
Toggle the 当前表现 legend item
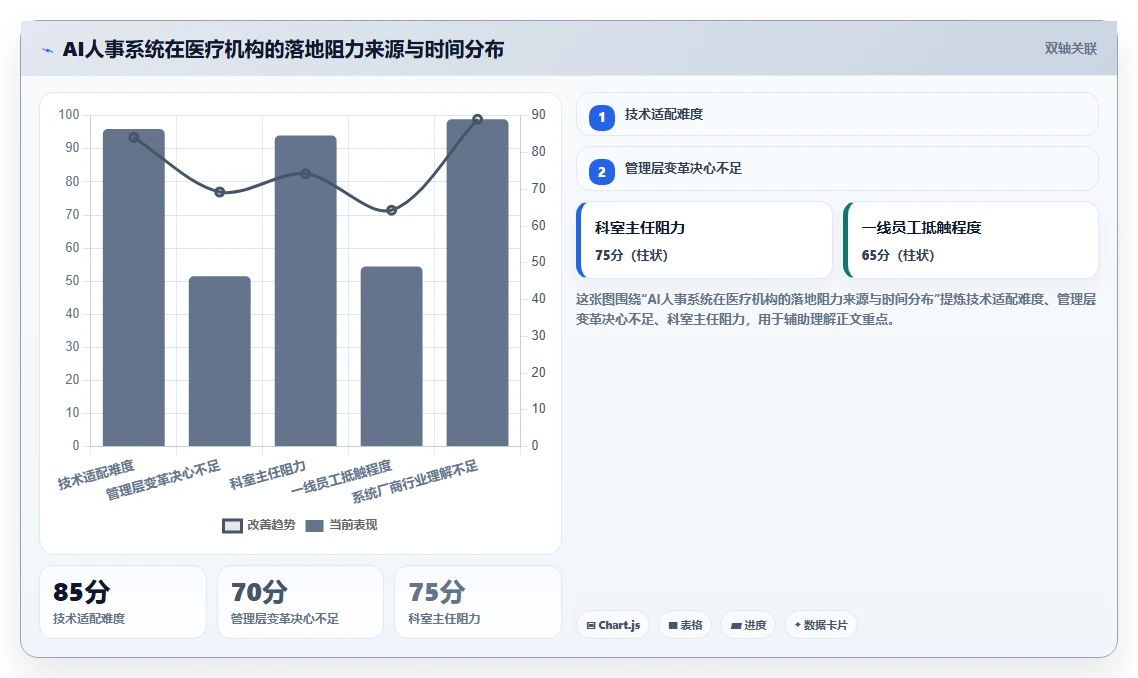[341, 525]
